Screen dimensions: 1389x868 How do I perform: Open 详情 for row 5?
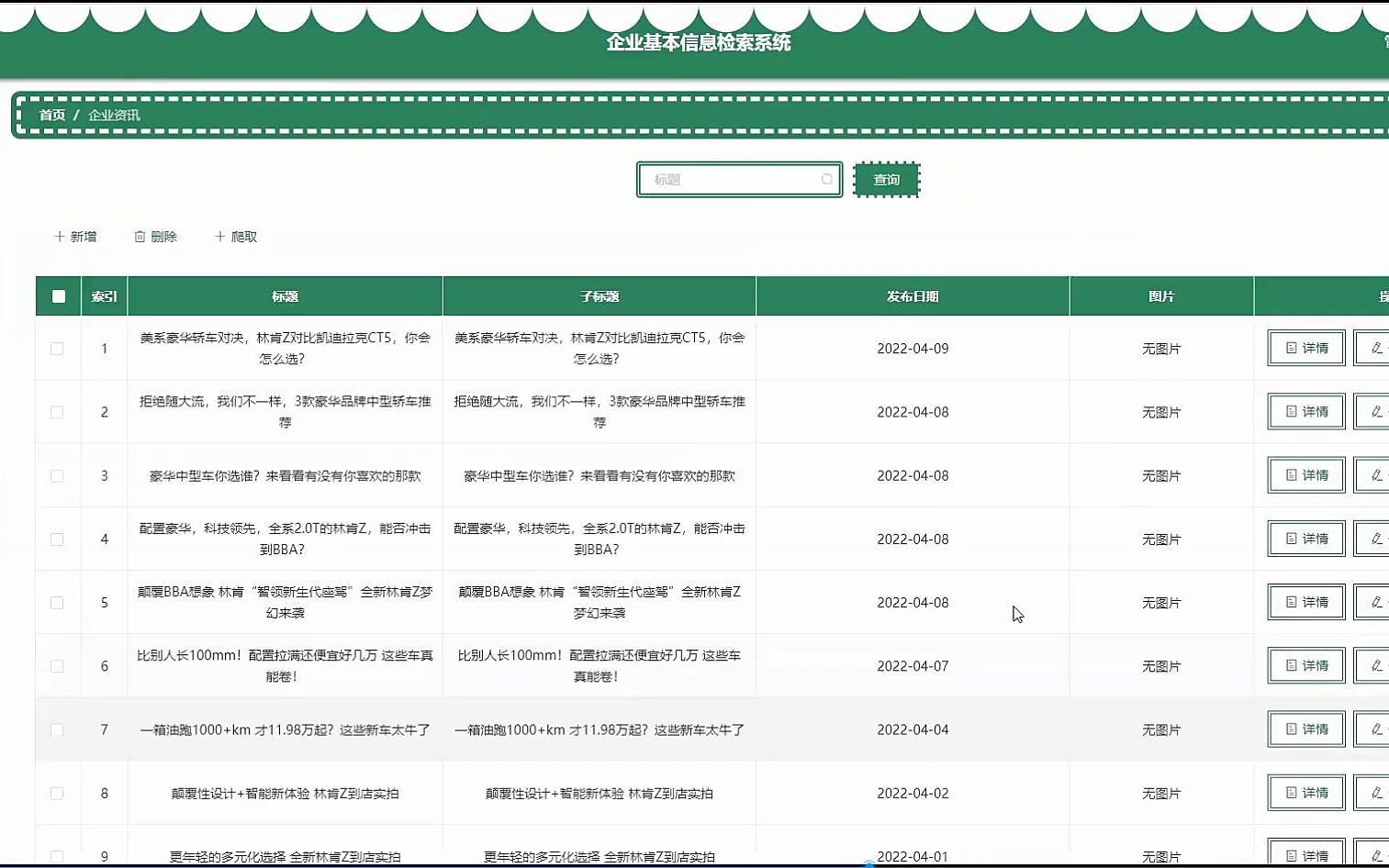1306,602
